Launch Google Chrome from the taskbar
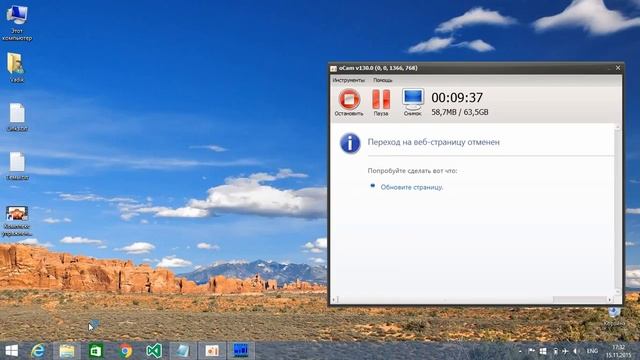640x360 pixels. pyautogui.click(x=125, y=351)
